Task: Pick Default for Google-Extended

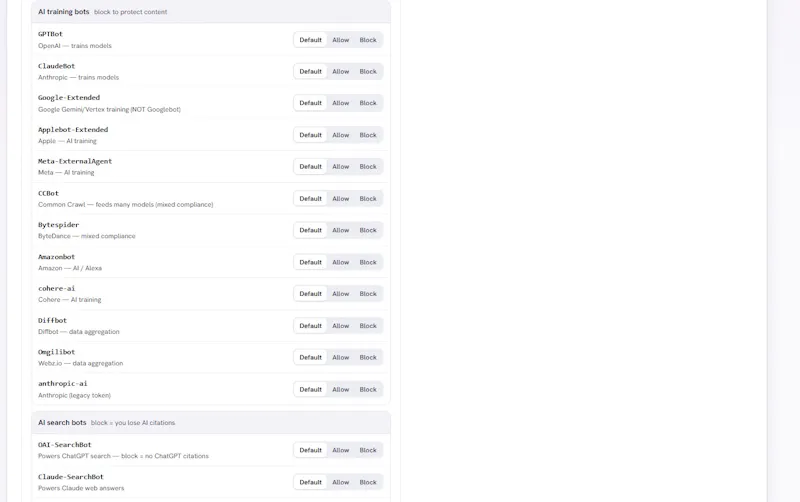Action: [x=310, y=103]
